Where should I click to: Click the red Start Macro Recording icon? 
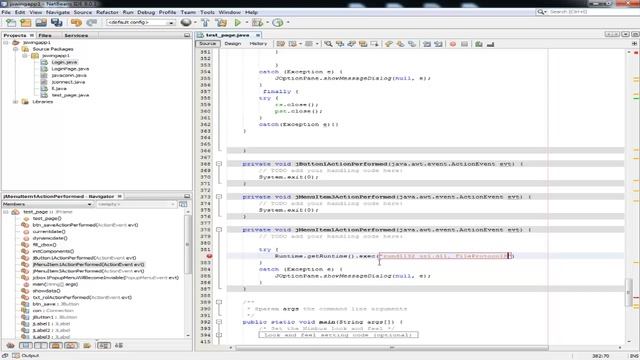[453, 44]
